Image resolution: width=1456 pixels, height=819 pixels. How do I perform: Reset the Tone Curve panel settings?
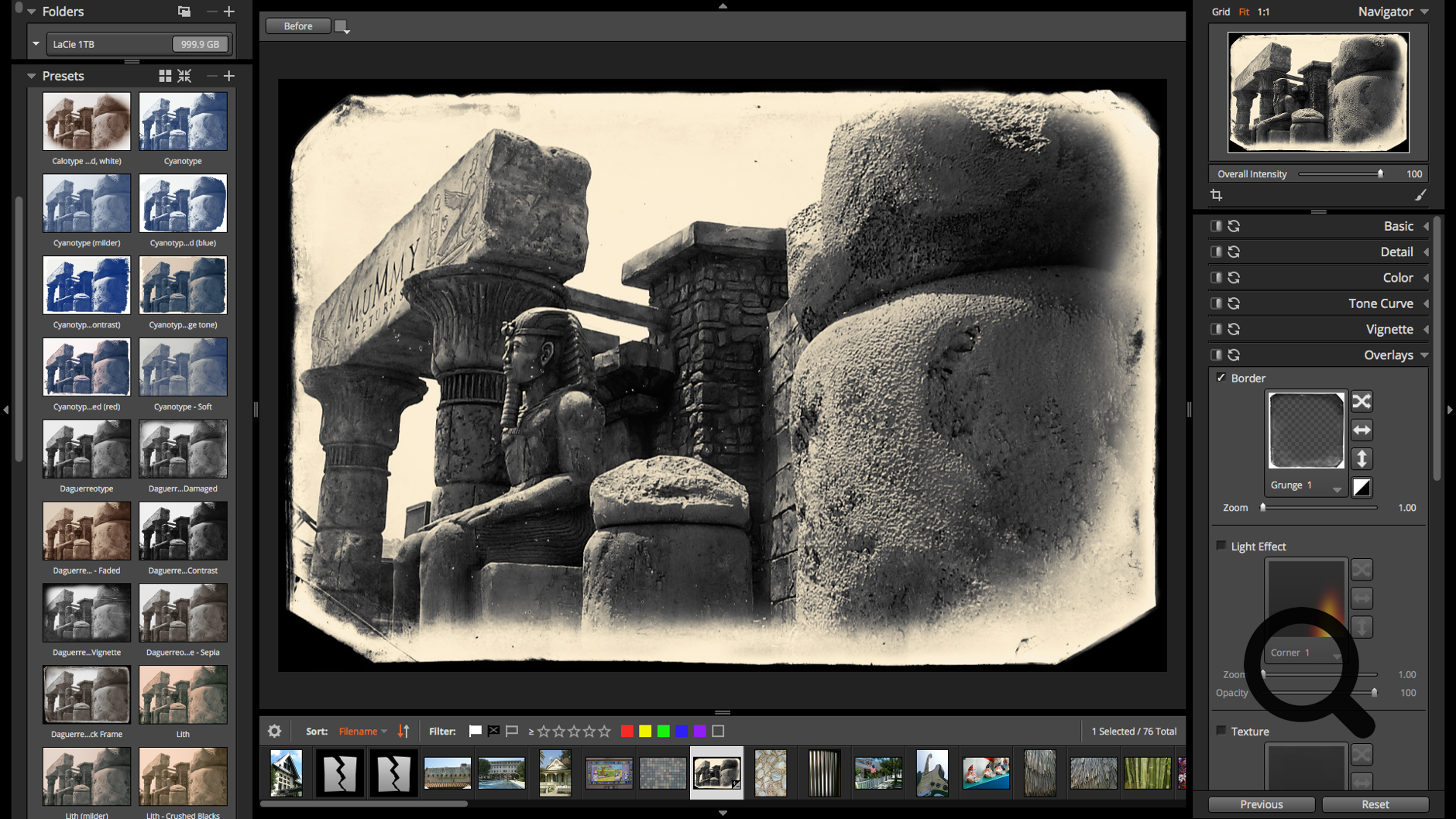click(x=1235, y=303)
